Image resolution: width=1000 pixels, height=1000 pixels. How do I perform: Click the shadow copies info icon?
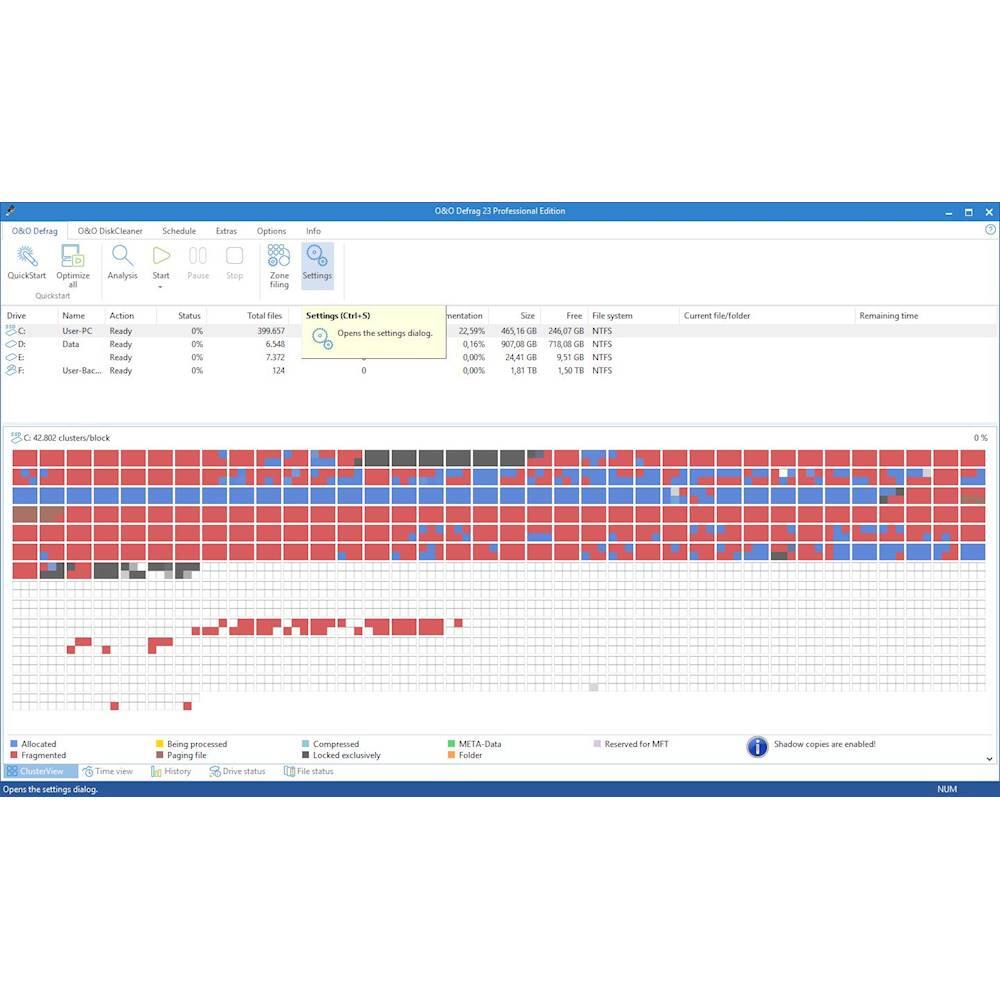(x=758, y=747)
